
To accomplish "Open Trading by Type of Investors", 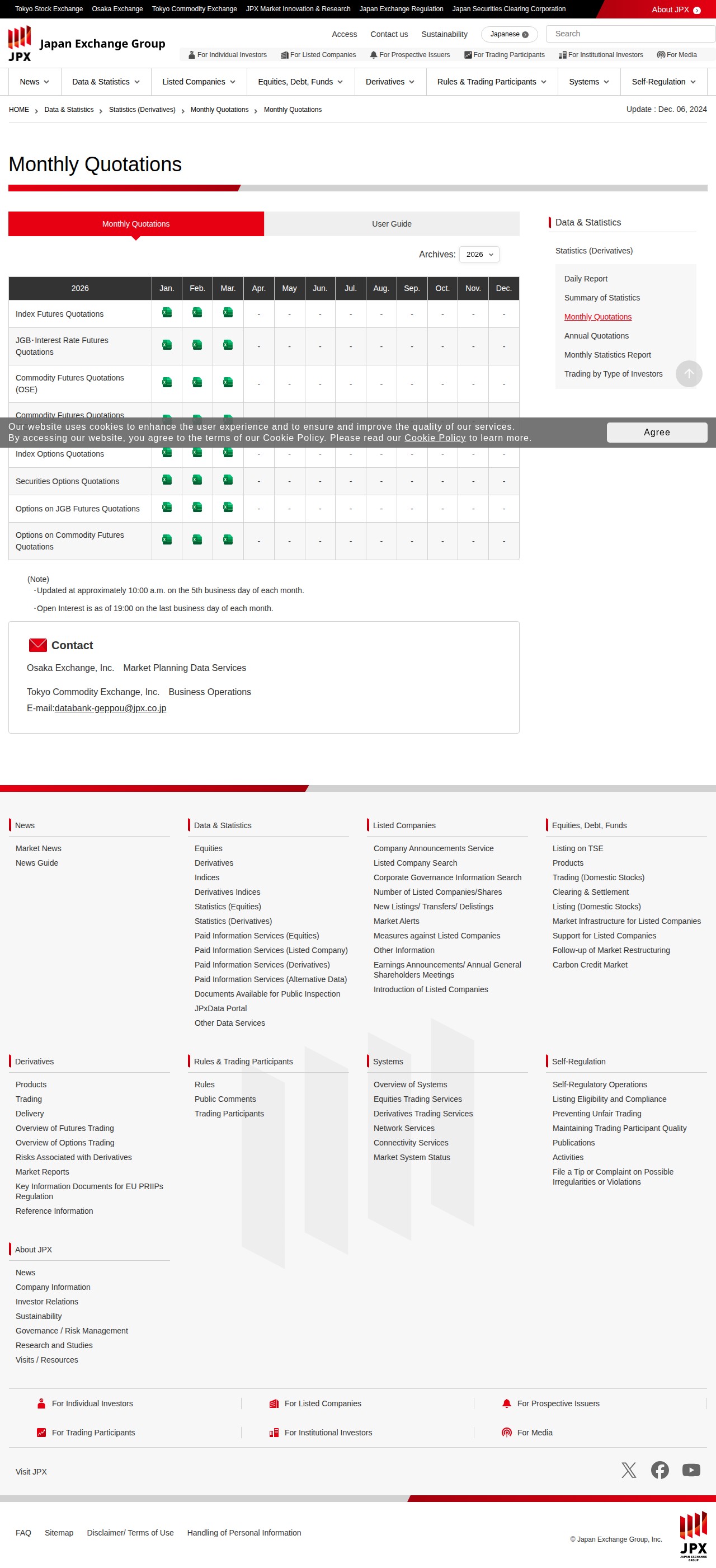I will [613, 374].
